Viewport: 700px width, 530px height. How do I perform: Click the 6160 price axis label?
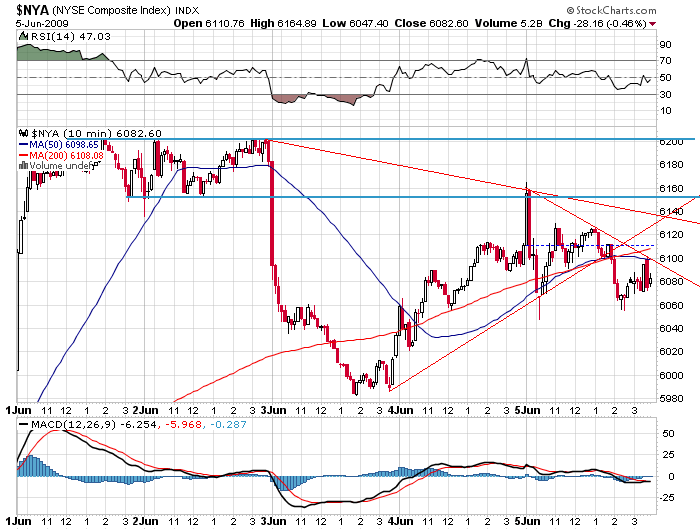pos(671,188)
